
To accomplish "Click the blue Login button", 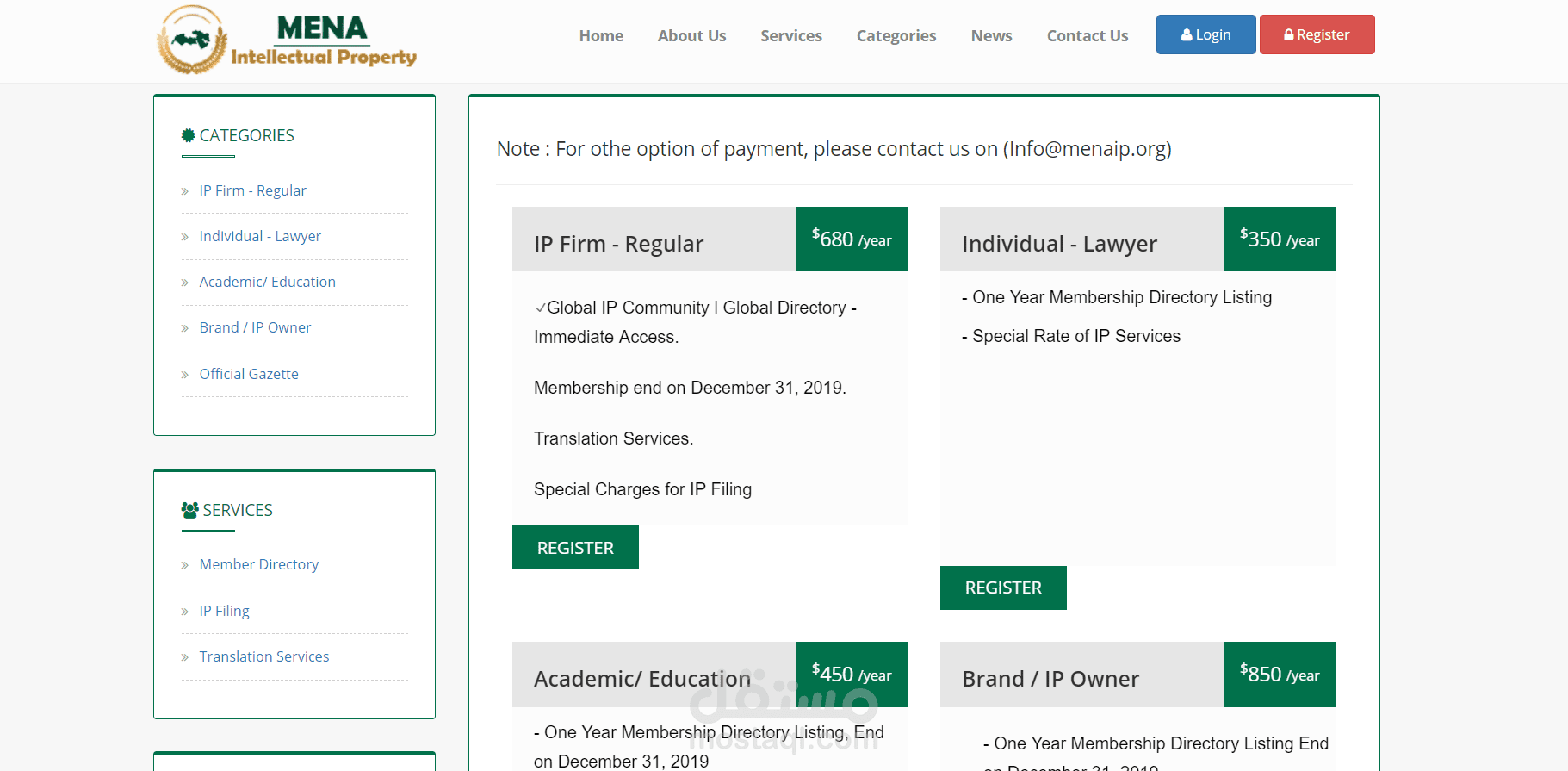I will 1205,34.
